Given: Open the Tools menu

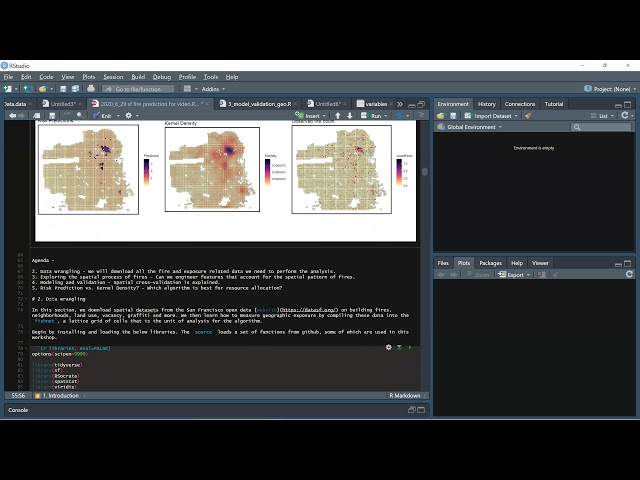Looking at the screenshot, I should 211,77.
